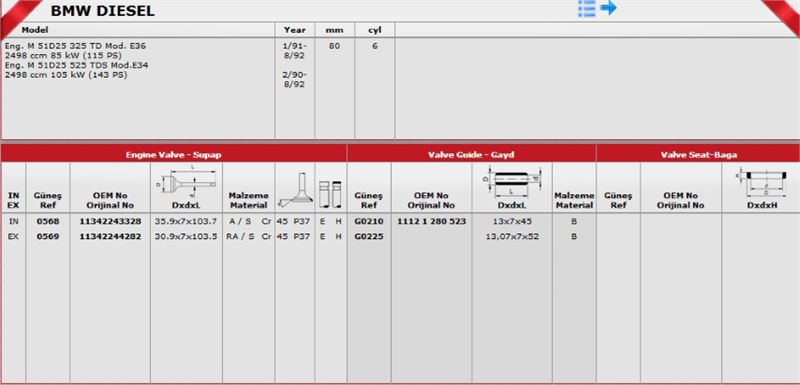This screenshot has height=385, width=800.
Task: Open valve reference 0569
Action: [47, 237]
